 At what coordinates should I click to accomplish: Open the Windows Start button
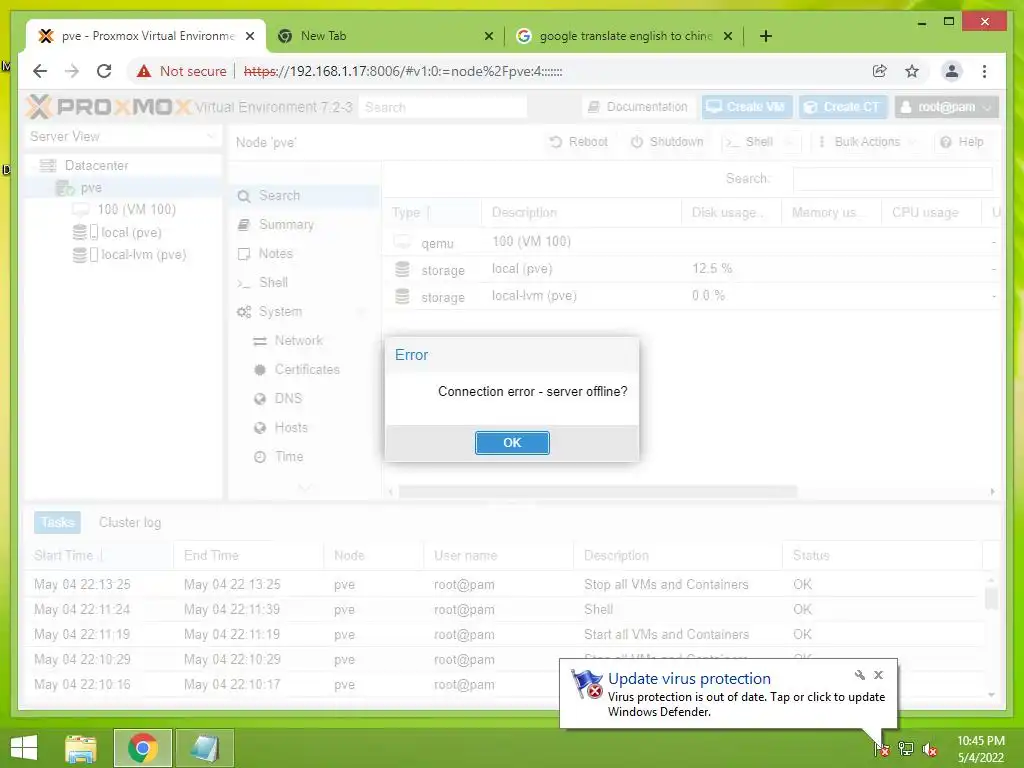point(24,748)
